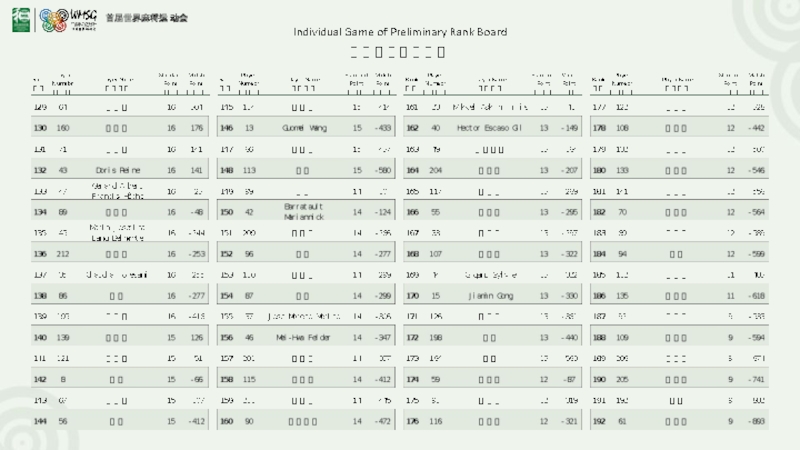Click the Hector Escaso Gil player name
This screenshot has width=800, height=450.
pos(490,128)
